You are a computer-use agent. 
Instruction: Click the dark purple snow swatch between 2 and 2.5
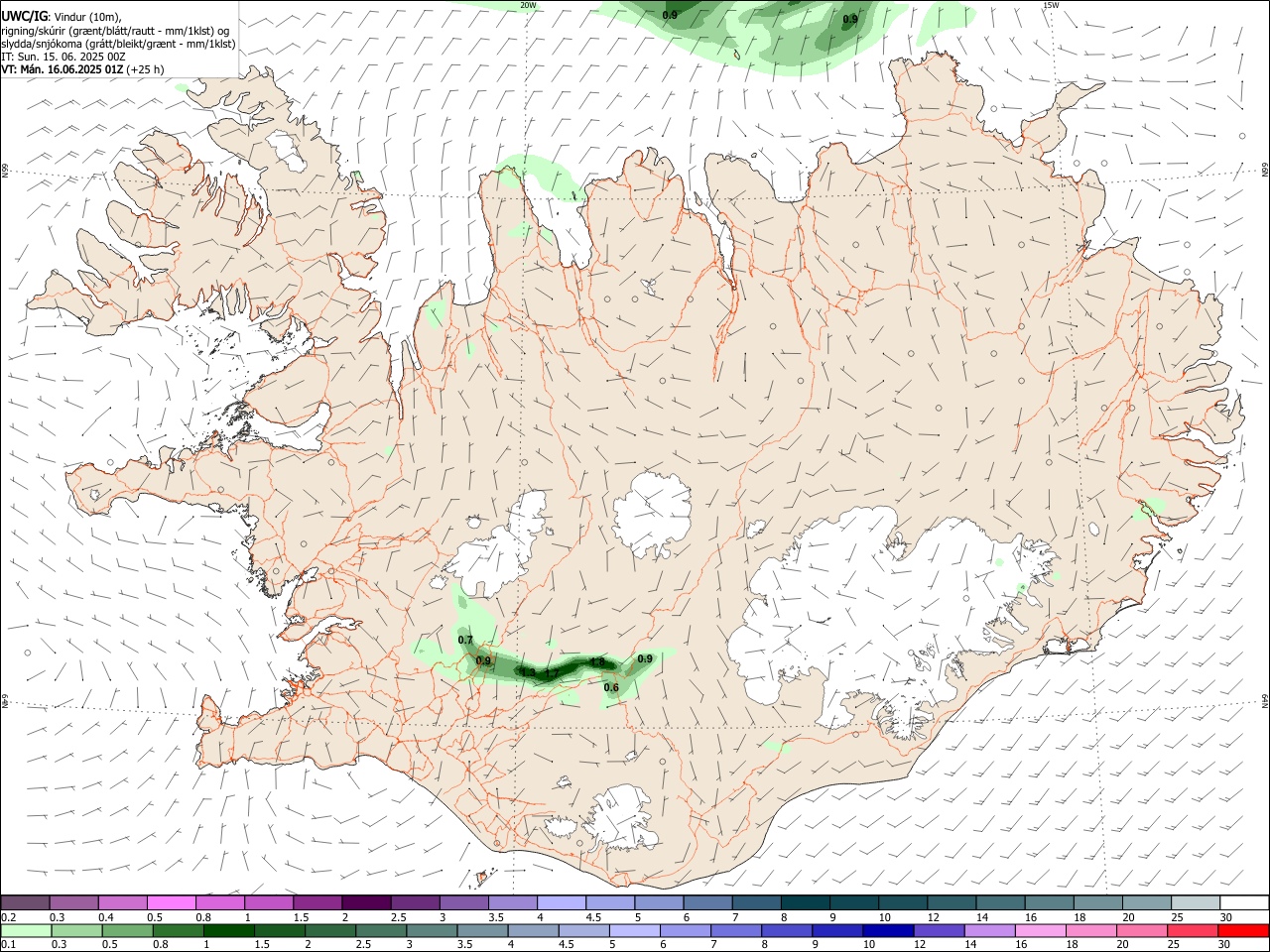coord(365,903)
